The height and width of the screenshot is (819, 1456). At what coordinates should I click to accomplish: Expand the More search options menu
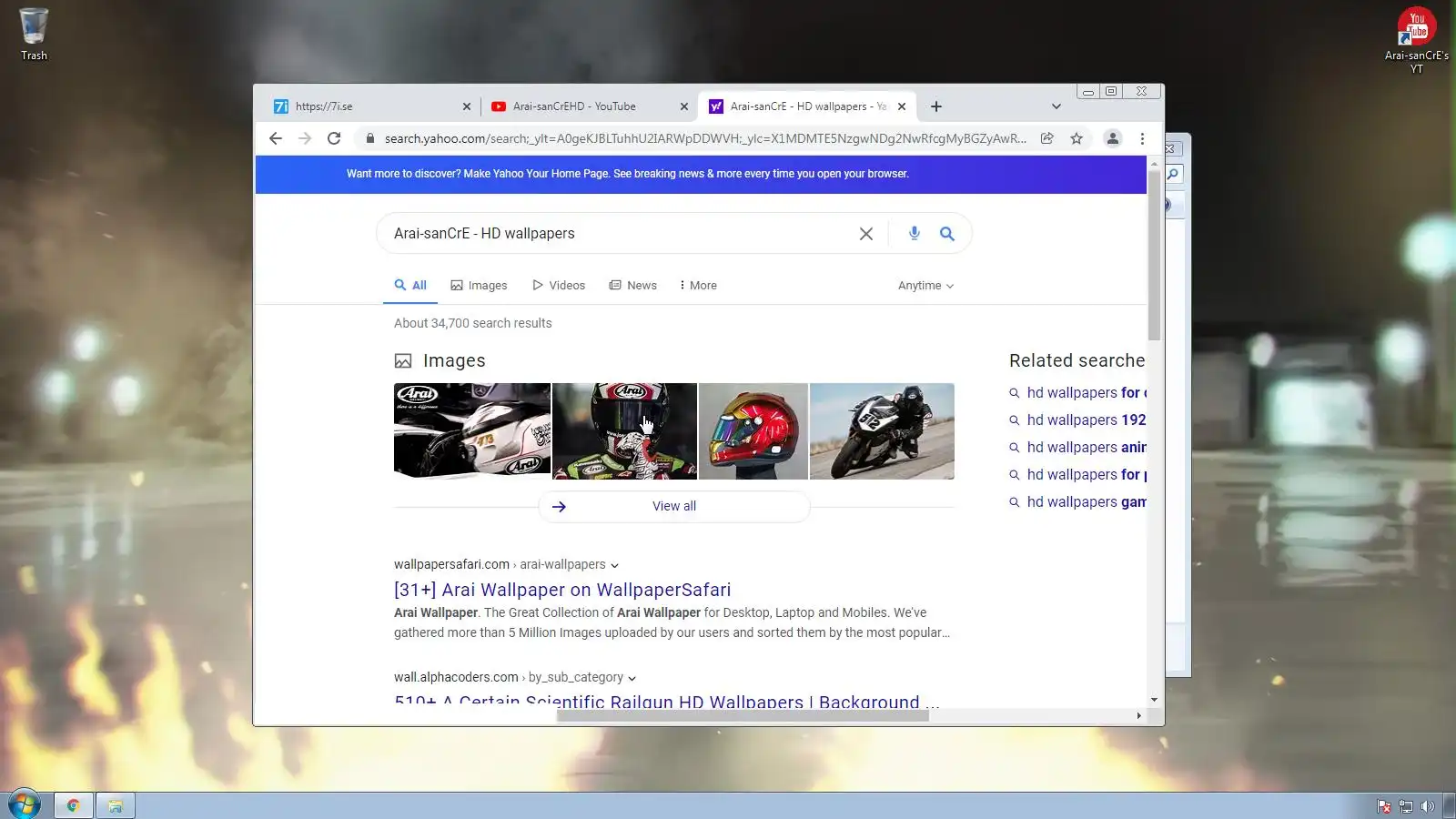pyautogui.click(x=698, y=286)
